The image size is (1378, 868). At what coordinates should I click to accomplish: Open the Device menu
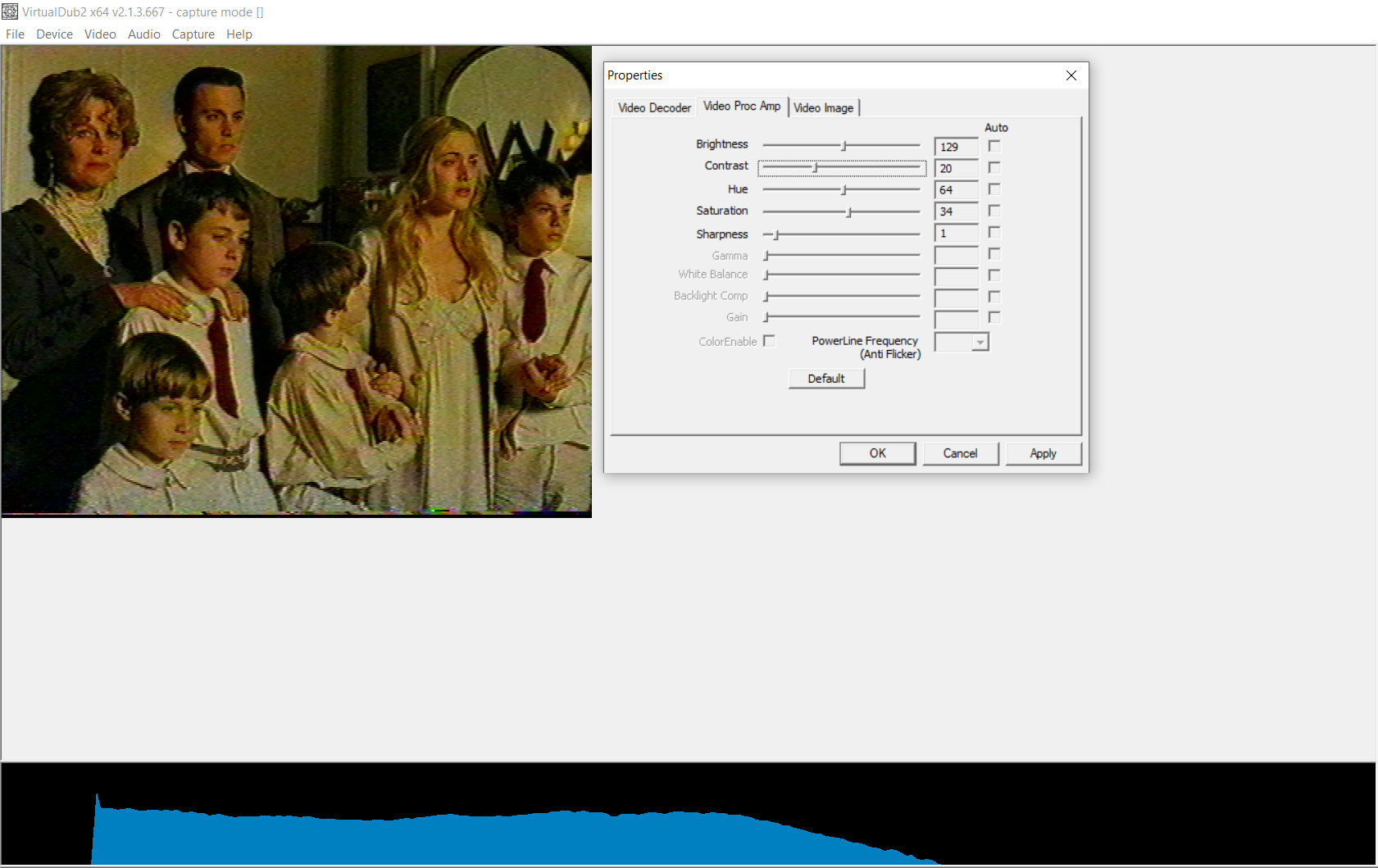[x=54, y=34]
